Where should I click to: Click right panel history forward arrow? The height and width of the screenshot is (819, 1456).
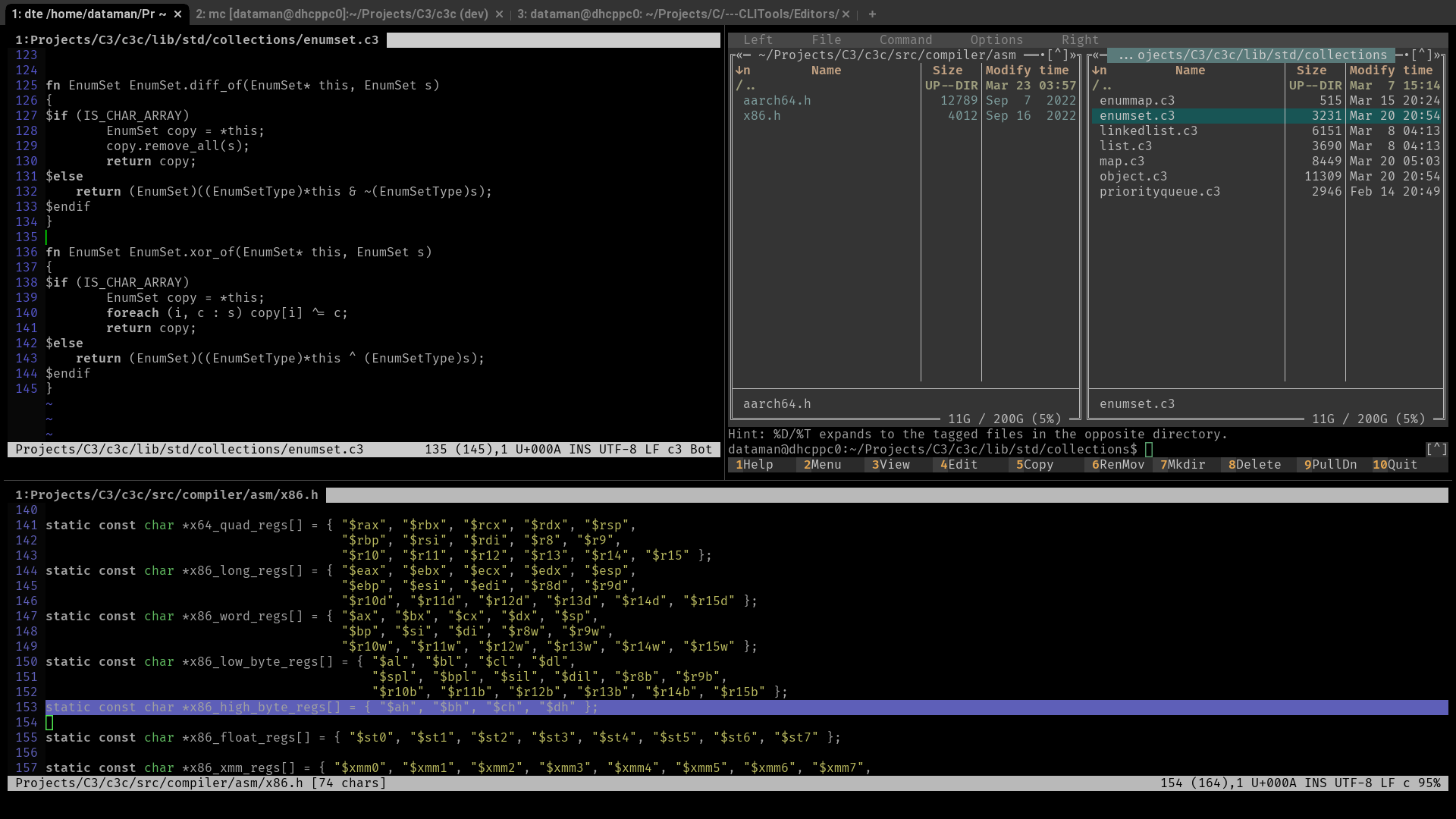[x=1437, y=55]
